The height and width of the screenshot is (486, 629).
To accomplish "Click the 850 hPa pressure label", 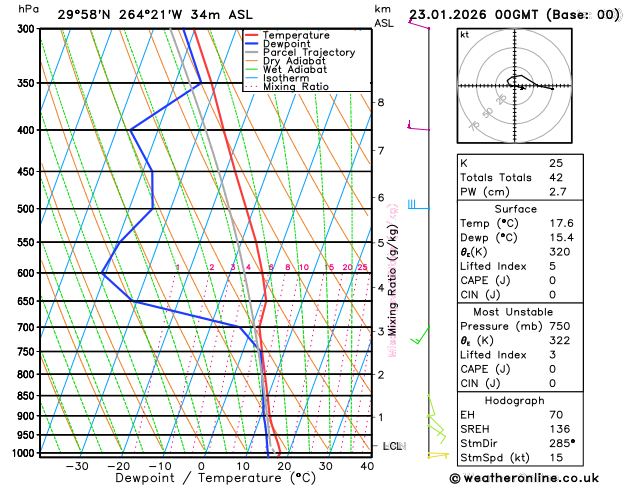I will point(28,396).
